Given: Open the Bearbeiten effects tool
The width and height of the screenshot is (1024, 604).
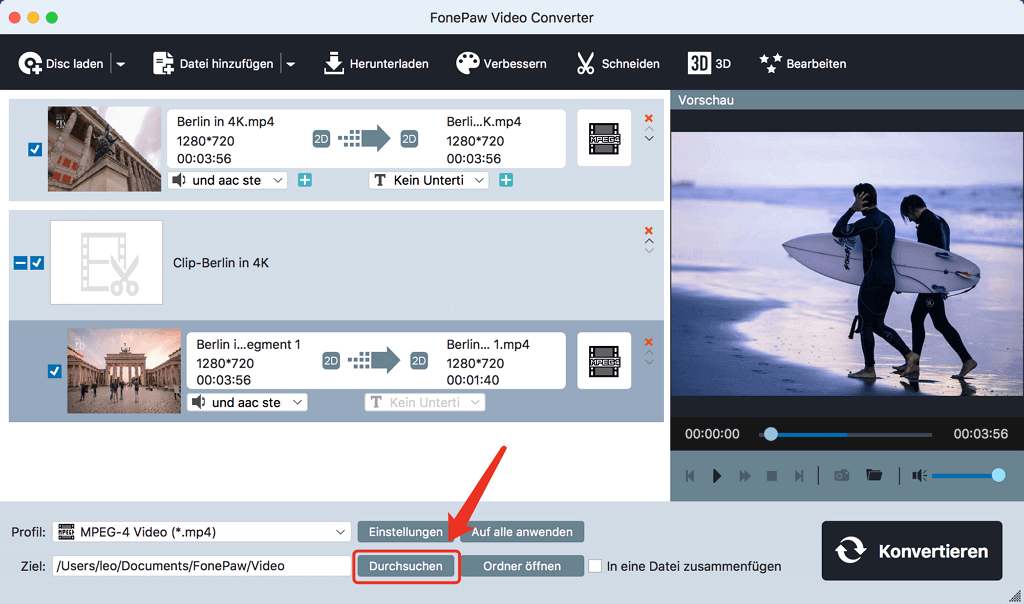Looking at the screenshot, I should (x=803, y=63).
